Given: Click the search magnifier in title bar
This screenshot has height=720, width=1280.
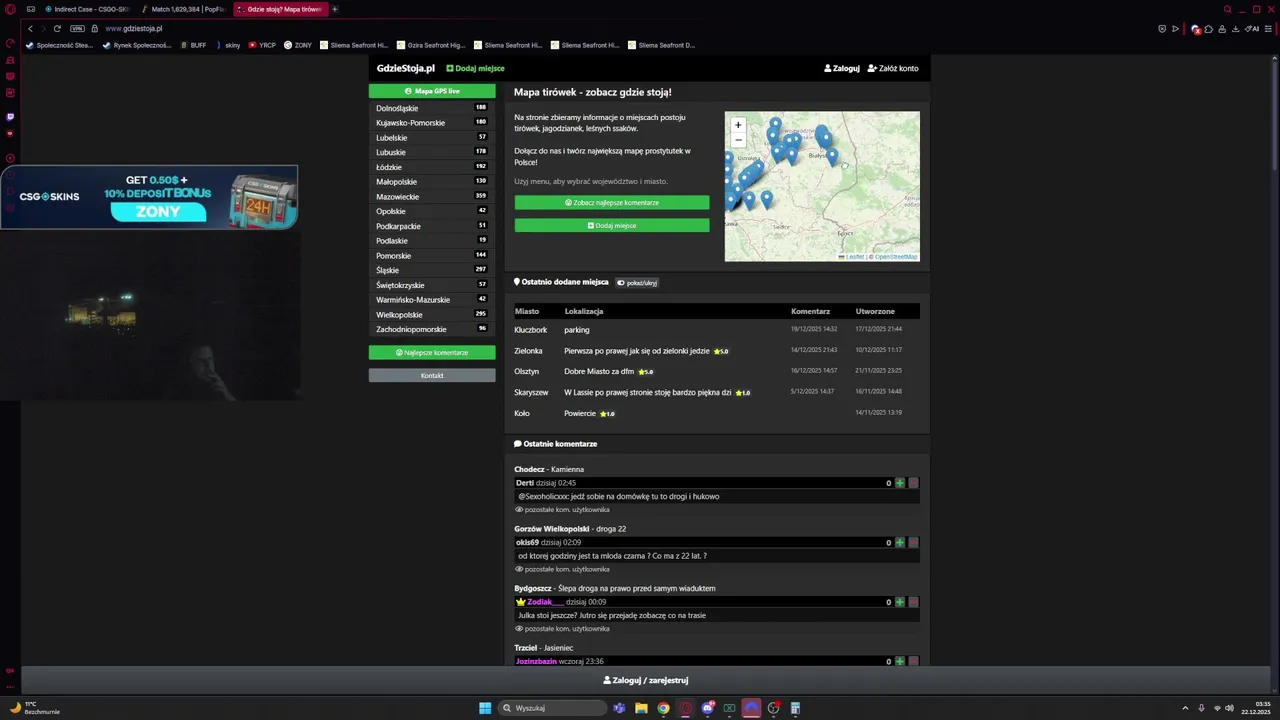Looking at the screenshot, I should (x=1228, y=9).
